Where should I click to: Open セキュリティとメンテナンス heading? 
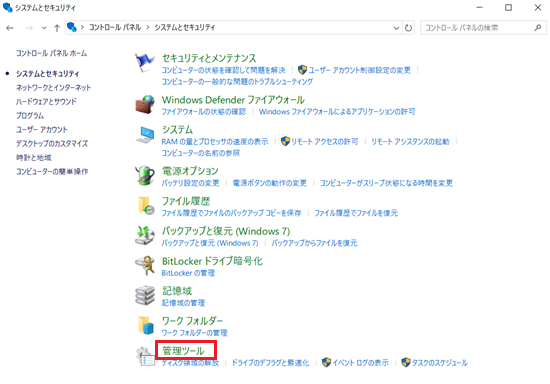tap(209, 58)
